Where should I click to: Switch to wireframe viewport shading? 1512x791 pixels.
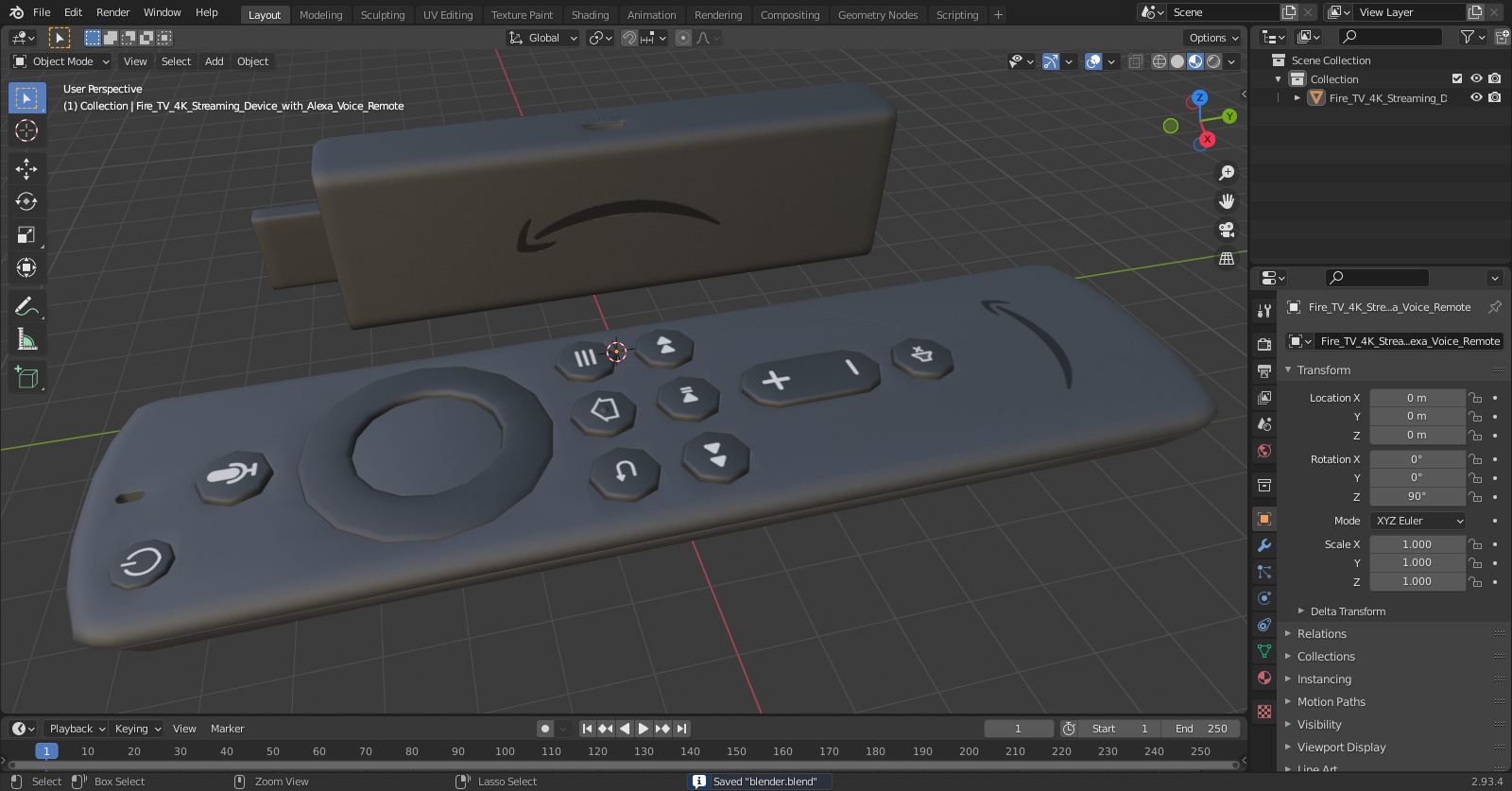pos(1160,61)
